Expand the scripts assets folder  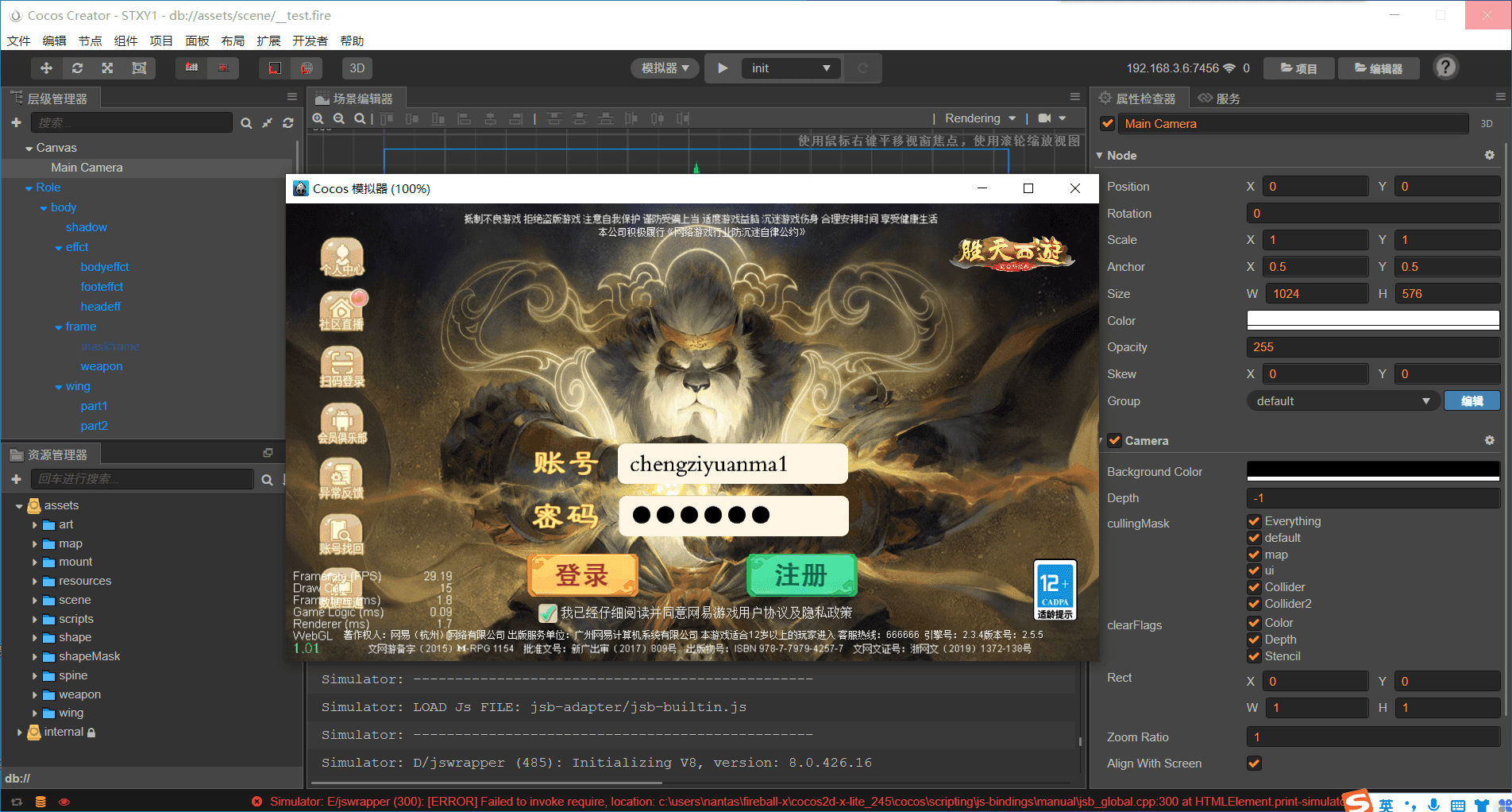click(x=35, y=619)
